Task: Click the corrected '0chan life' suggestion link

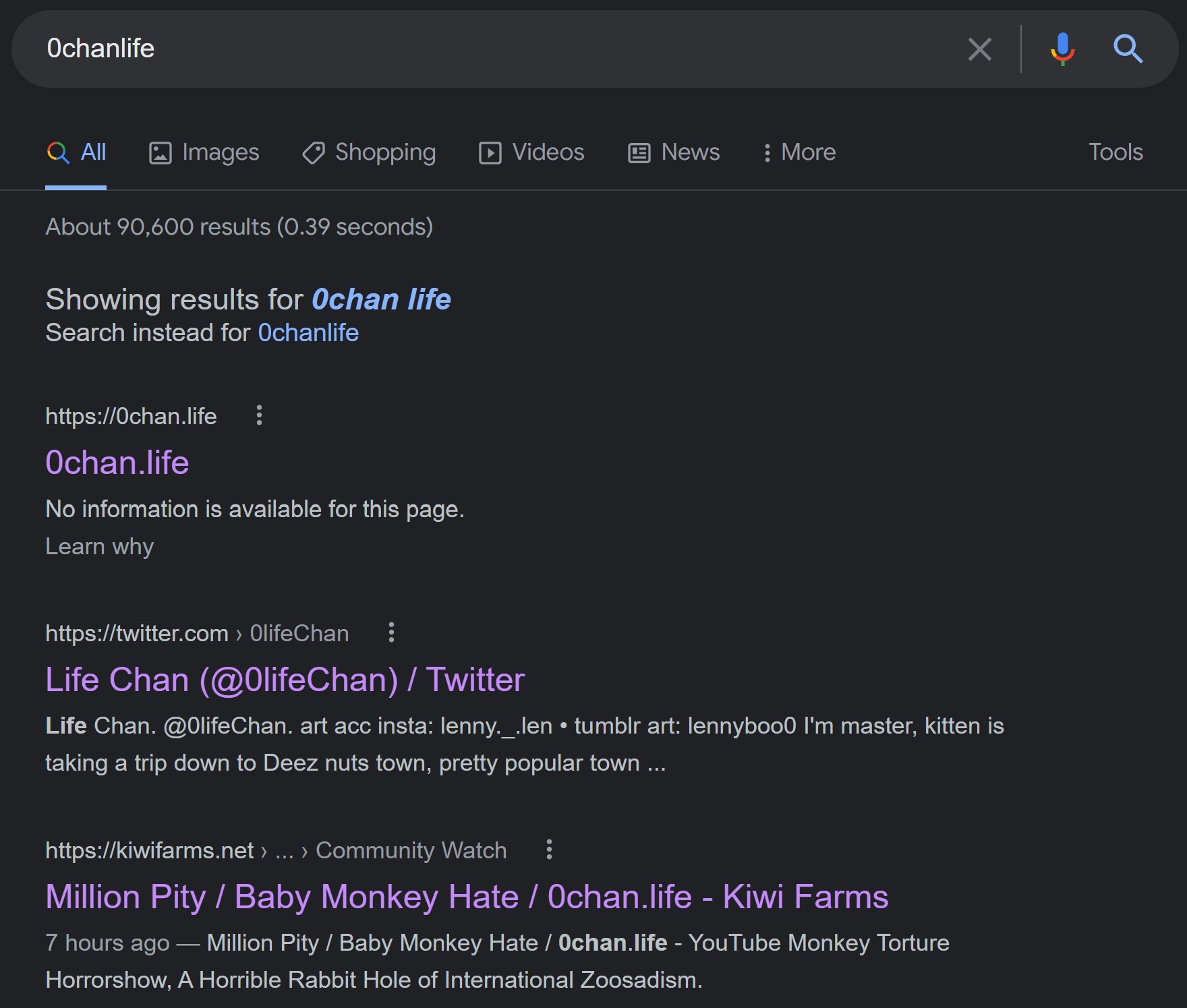Action: [381, 299]
